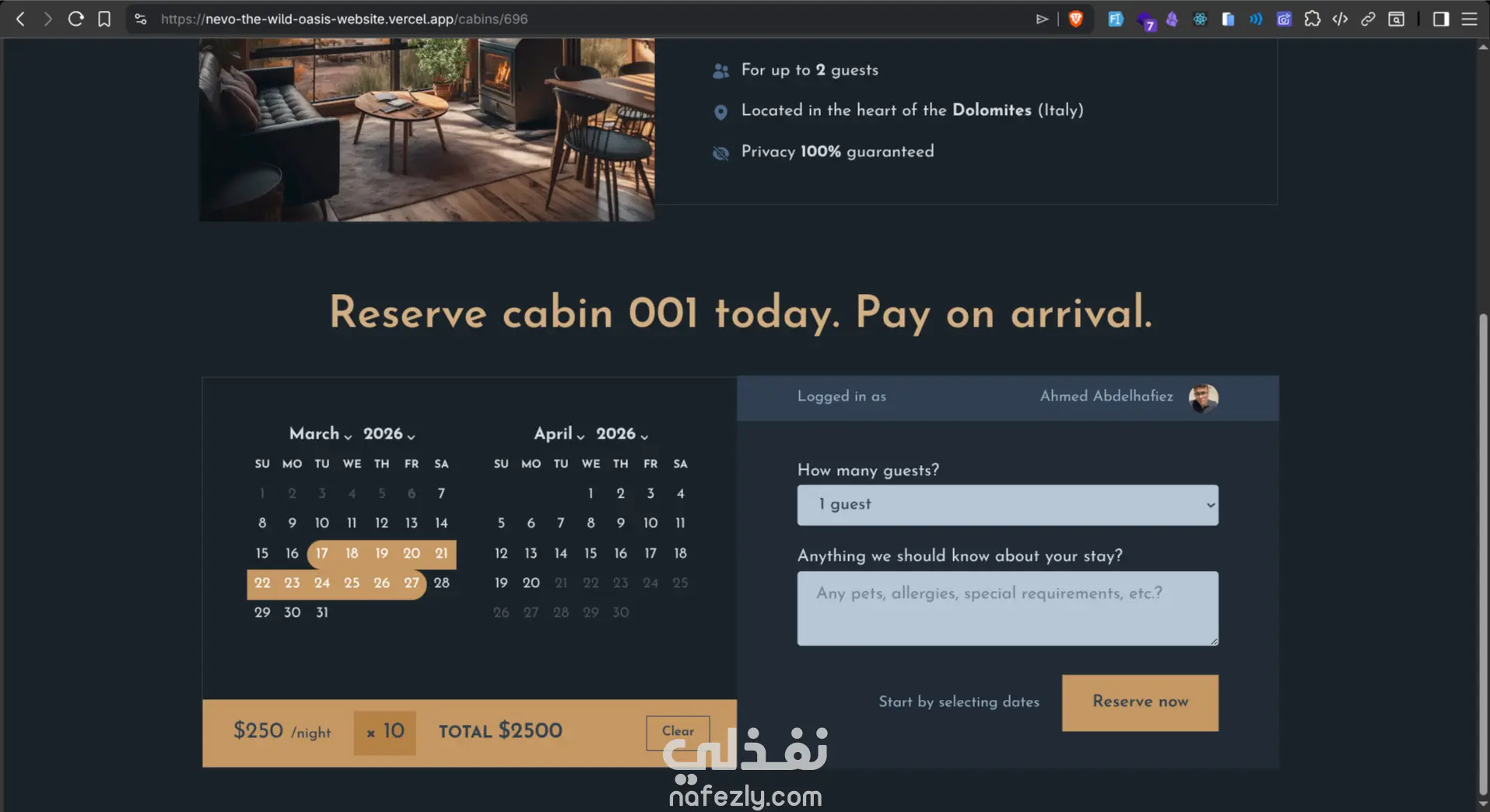This screenshot has width=1490, height=812.
Task: Focus the stay notes text area
Action: click(1008, 608)
